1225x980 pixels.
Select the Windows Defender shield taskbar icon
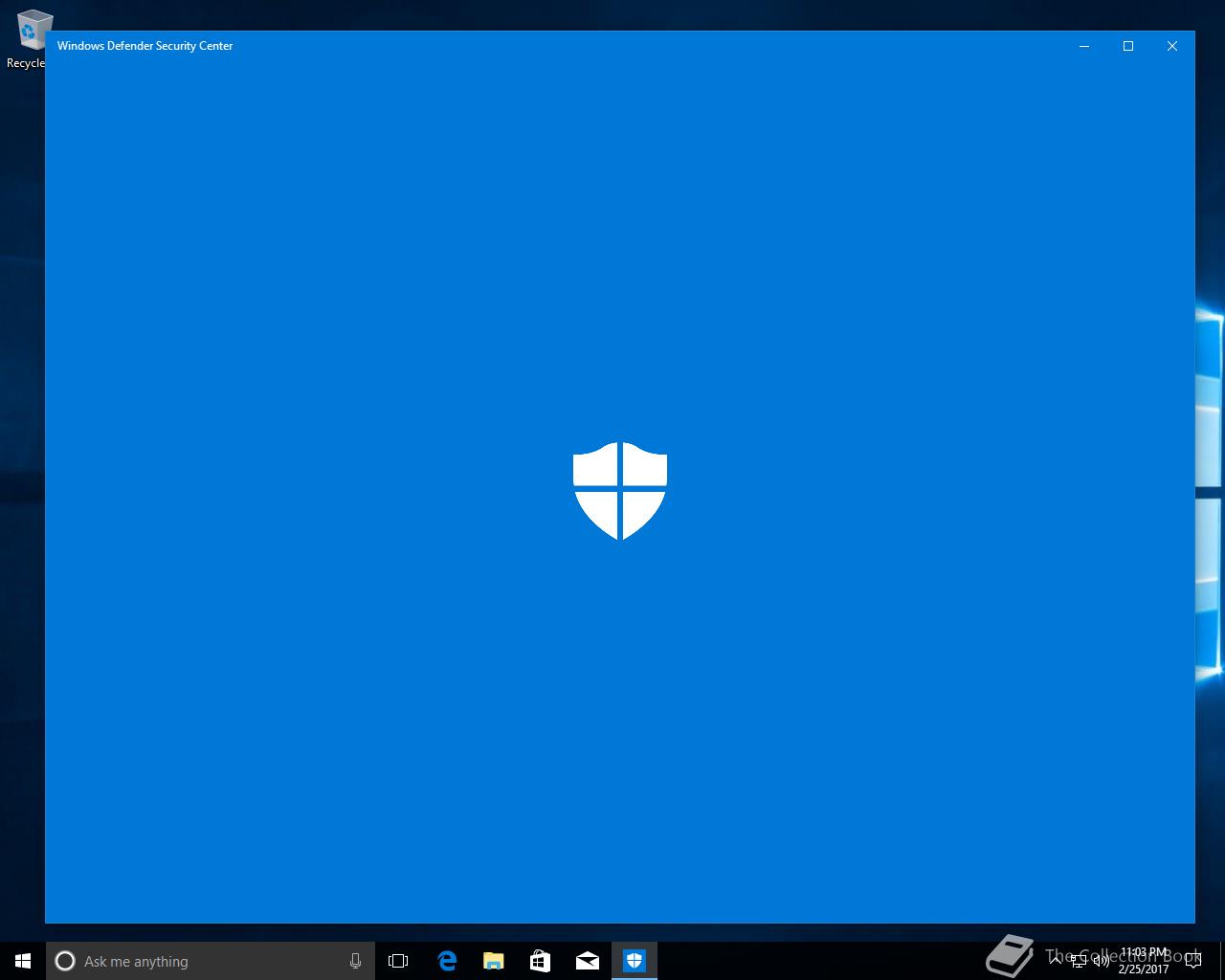pyautogui.click(x=635, y=961)
